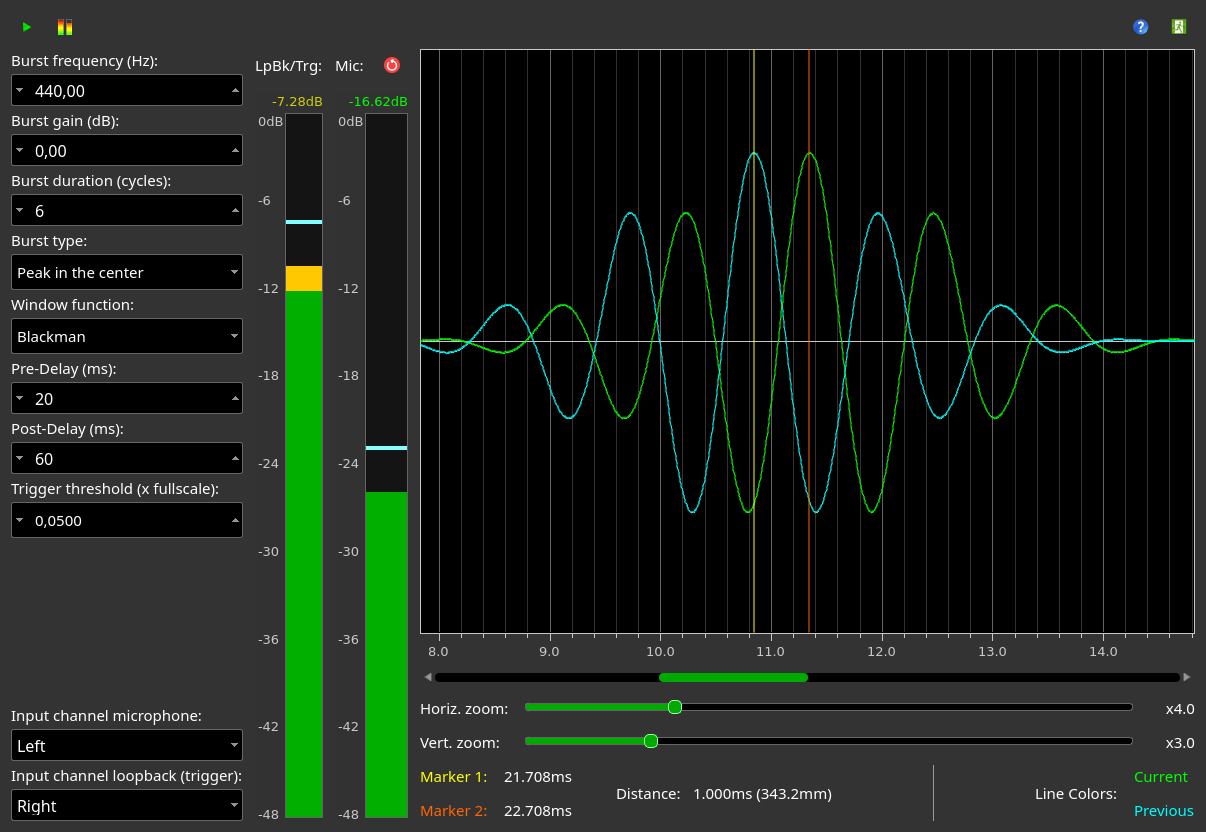Decrease Post-Delay value arrow
The image size is (1206, 832).
(19, 459)
